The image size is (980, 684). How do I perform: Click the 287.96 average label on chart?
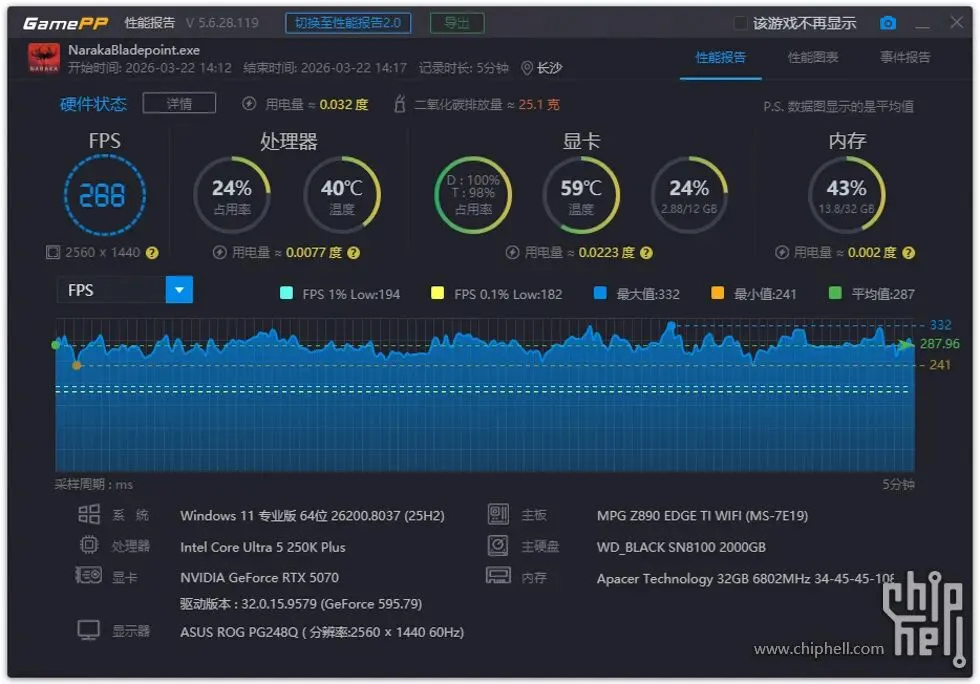939,344
